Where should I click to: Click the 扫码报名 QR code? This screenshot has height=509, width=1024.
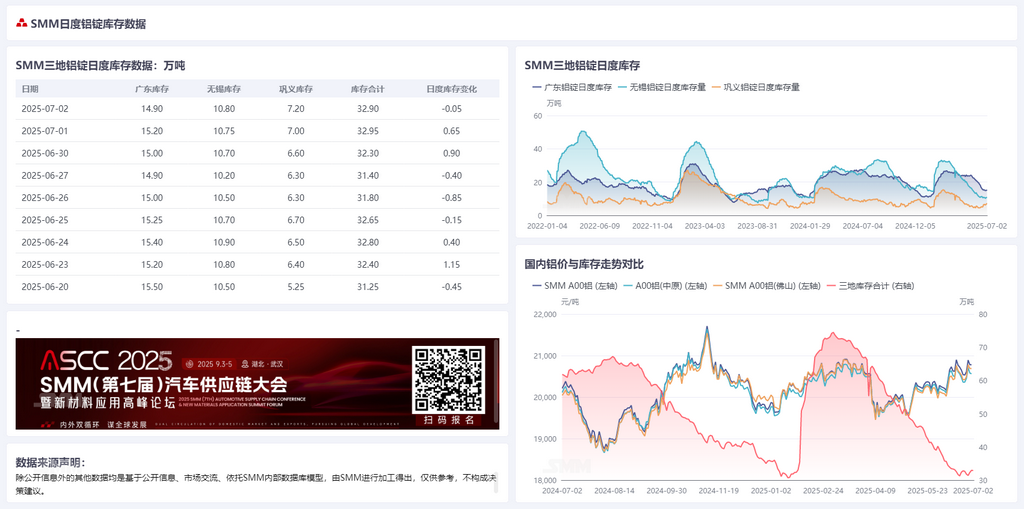(449, 380)
